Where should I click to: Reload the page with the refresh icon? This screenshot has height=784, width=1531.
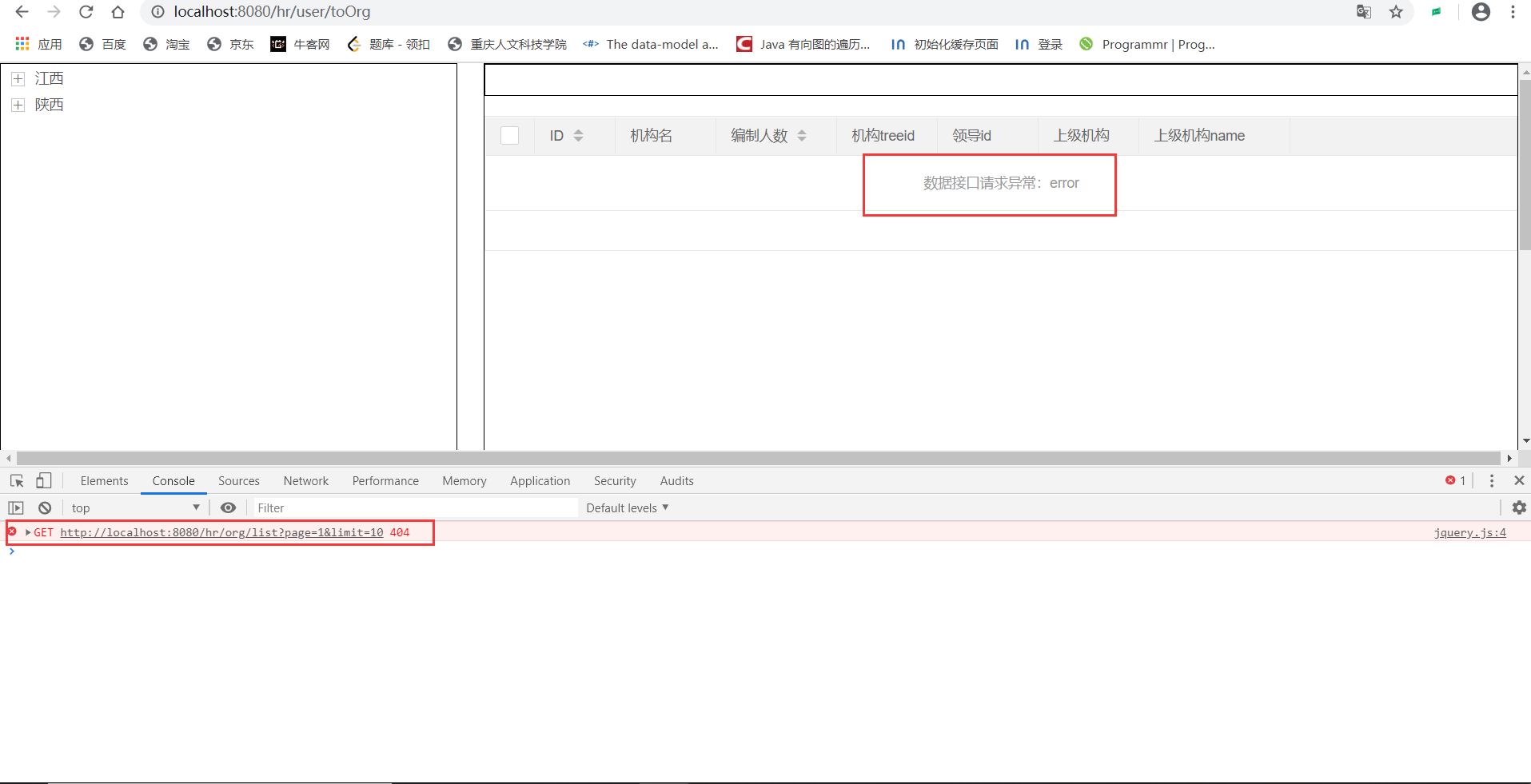86,12
